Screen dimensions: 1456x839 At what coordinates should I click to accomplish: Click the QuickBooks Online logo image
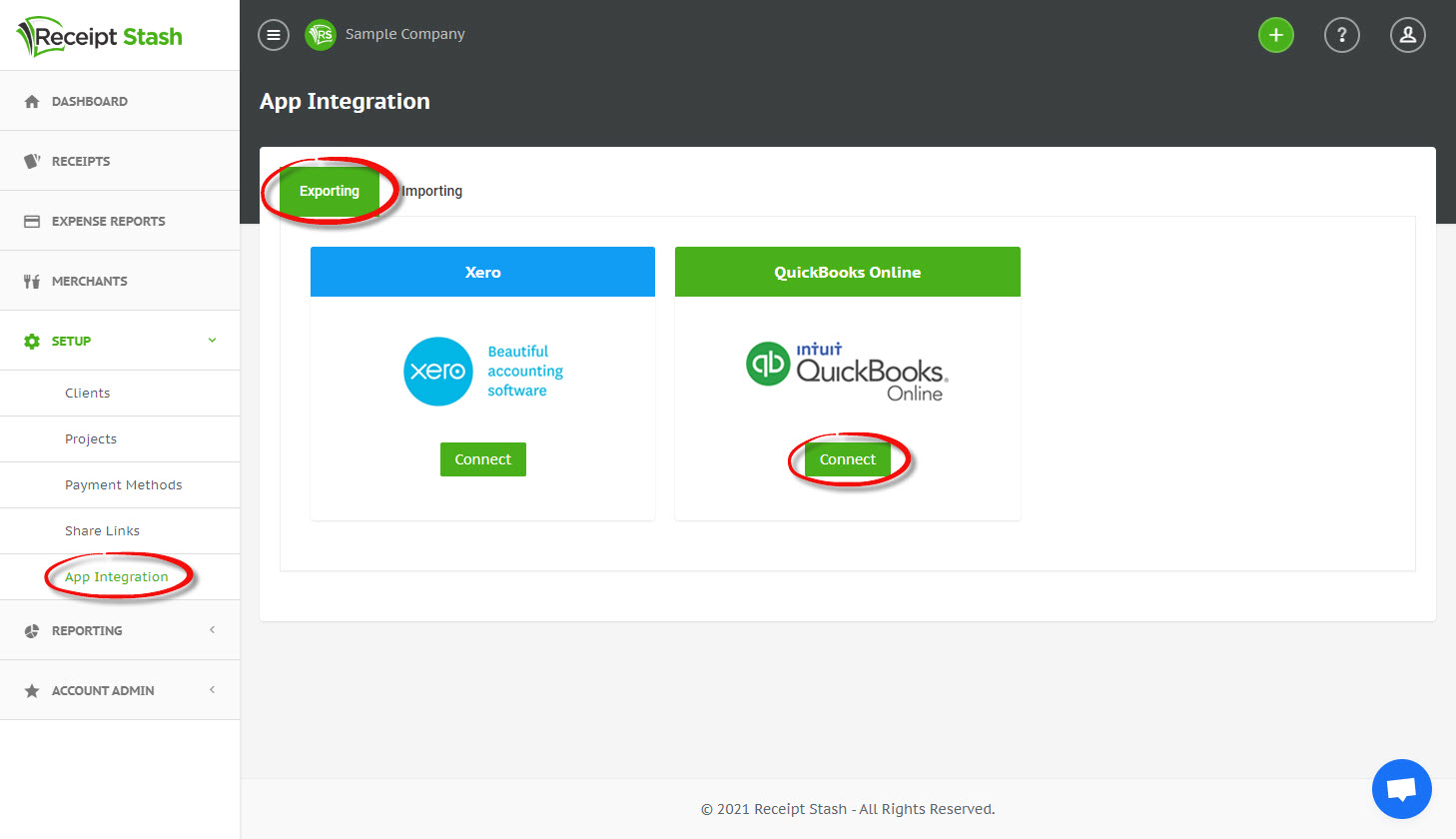point(847,372)
